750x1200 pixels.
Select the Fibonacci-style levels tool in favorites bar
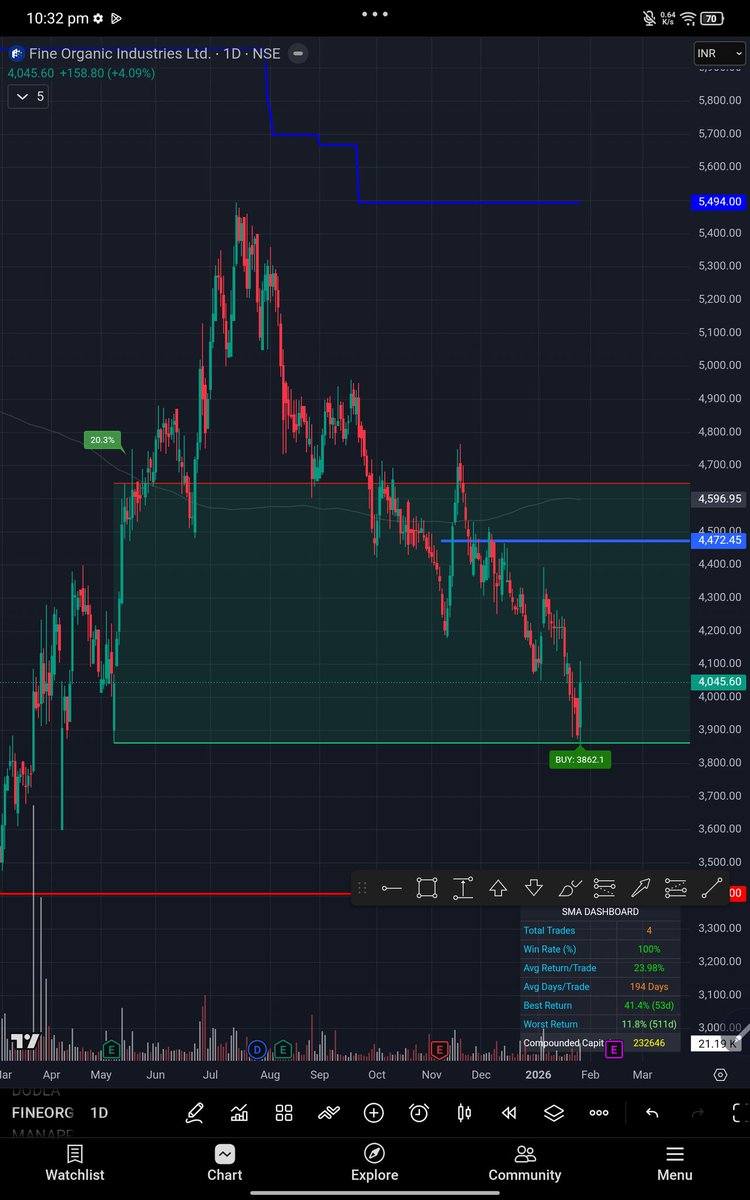click(604, 888)
